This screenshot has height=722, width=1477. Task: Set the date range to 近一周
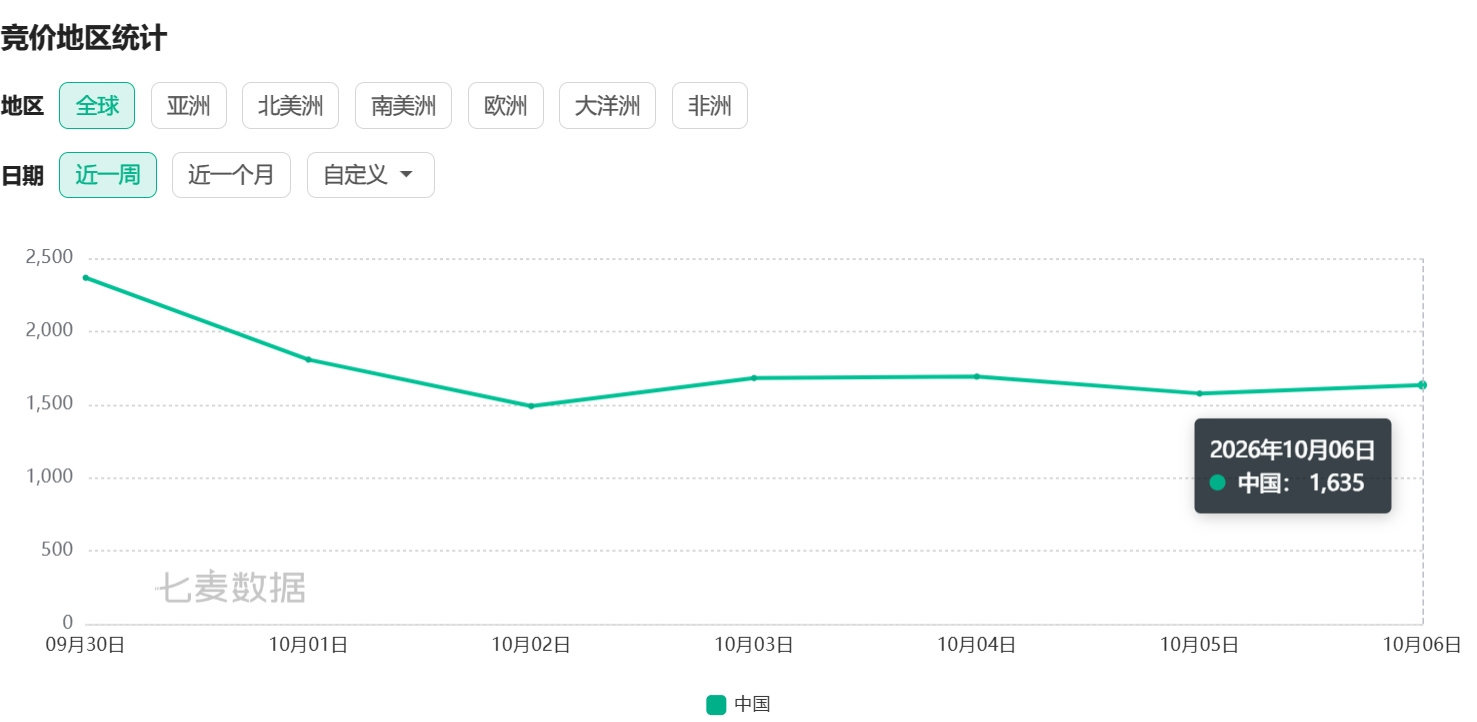[108, 175]
